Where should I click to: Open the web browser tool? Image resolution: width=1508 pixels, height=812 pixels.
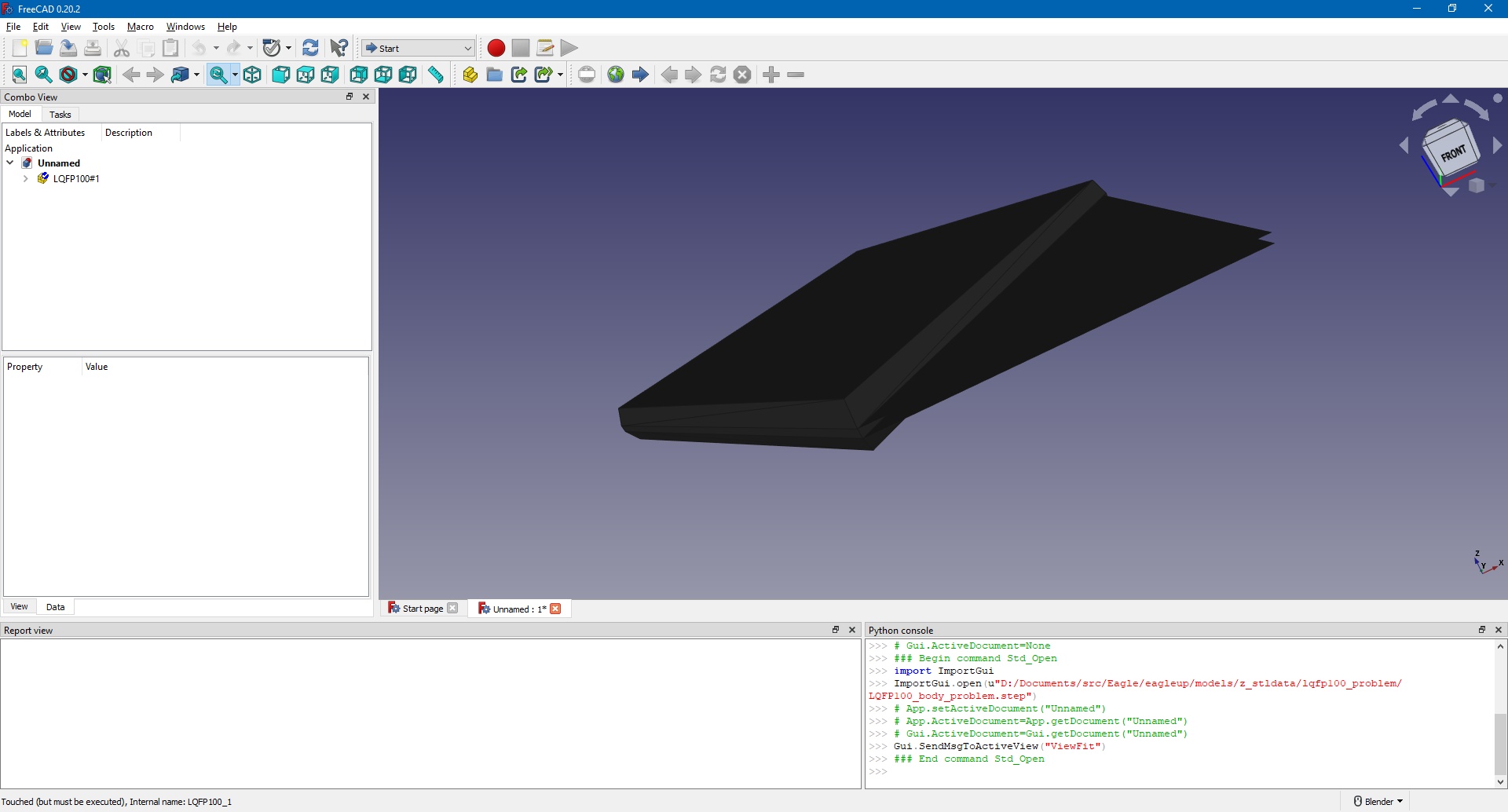pos(616,75)
